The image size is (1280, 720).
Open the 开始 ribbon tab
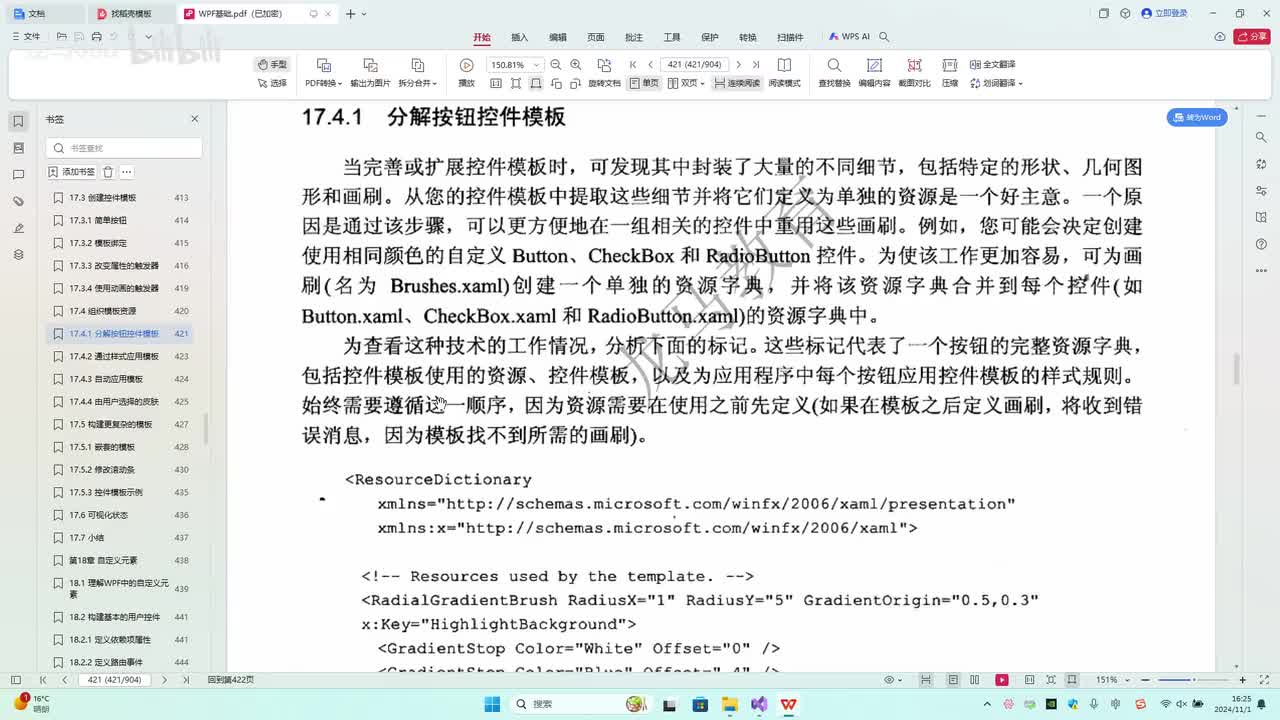point(482,37)
